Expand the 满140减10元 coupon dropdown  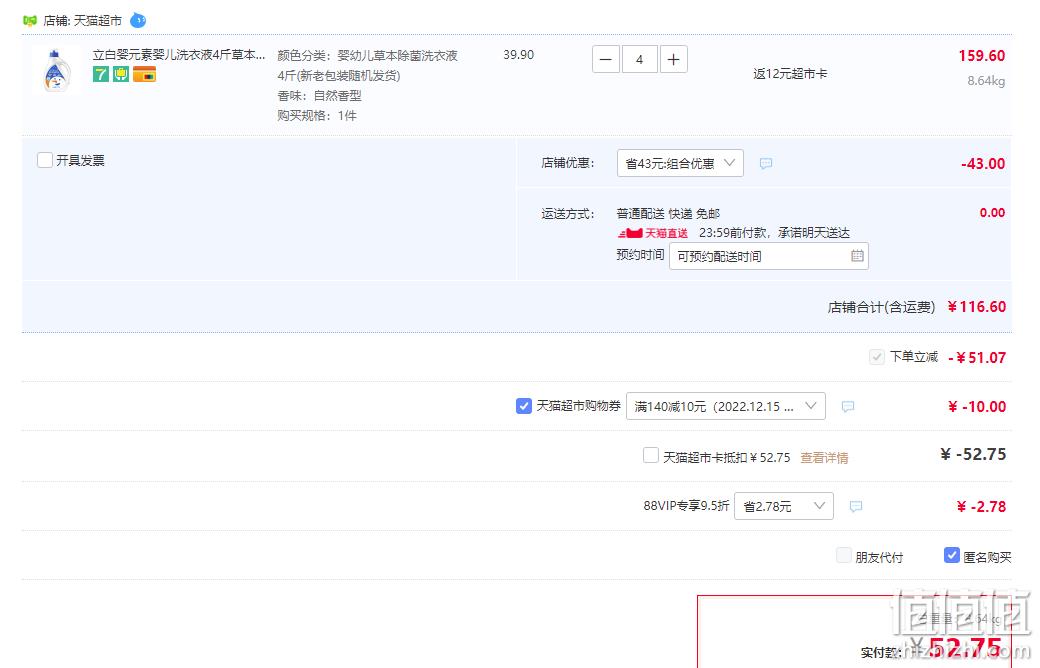[726, 406]
